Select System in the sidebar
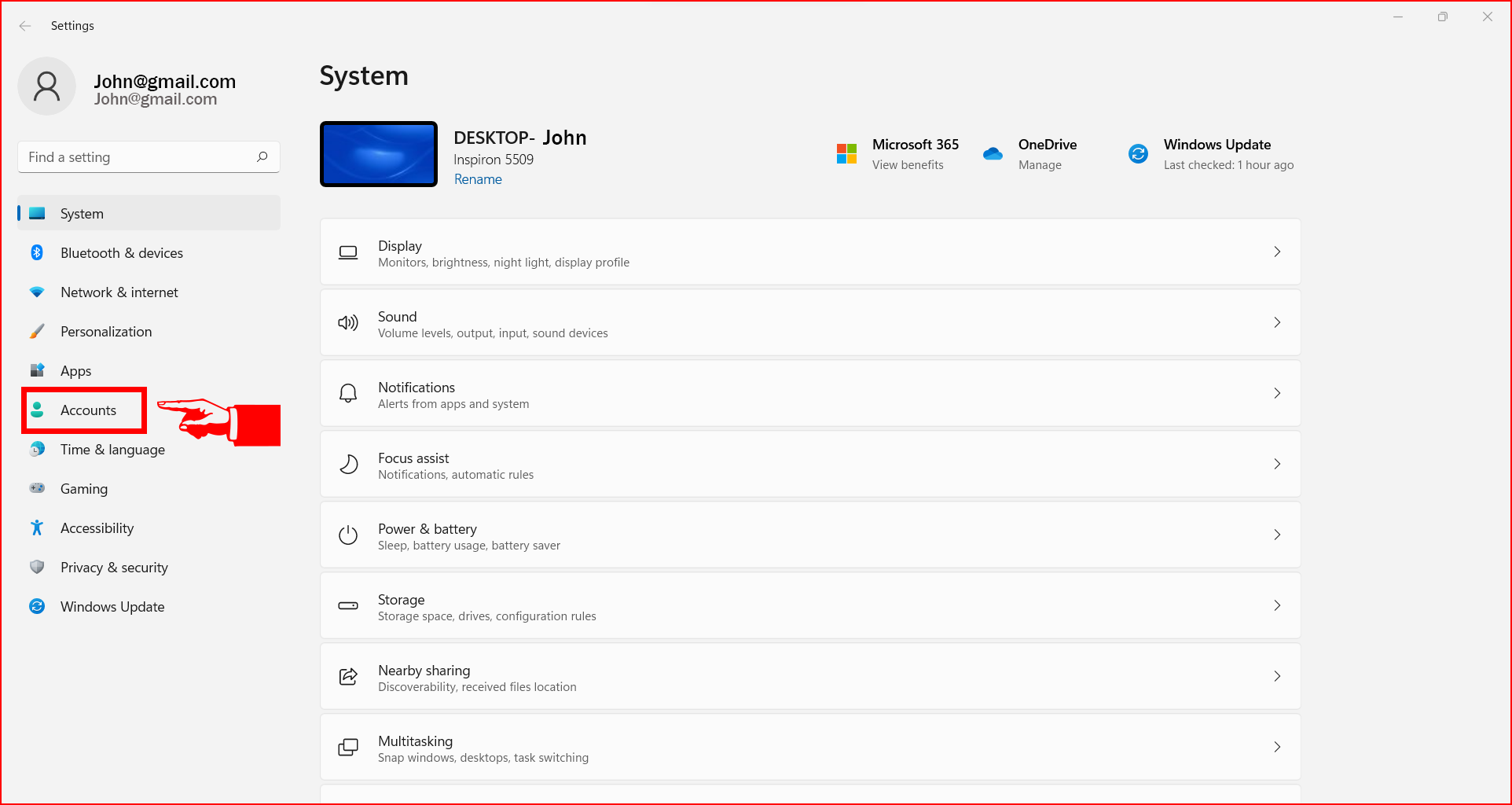 pos(82,213)
